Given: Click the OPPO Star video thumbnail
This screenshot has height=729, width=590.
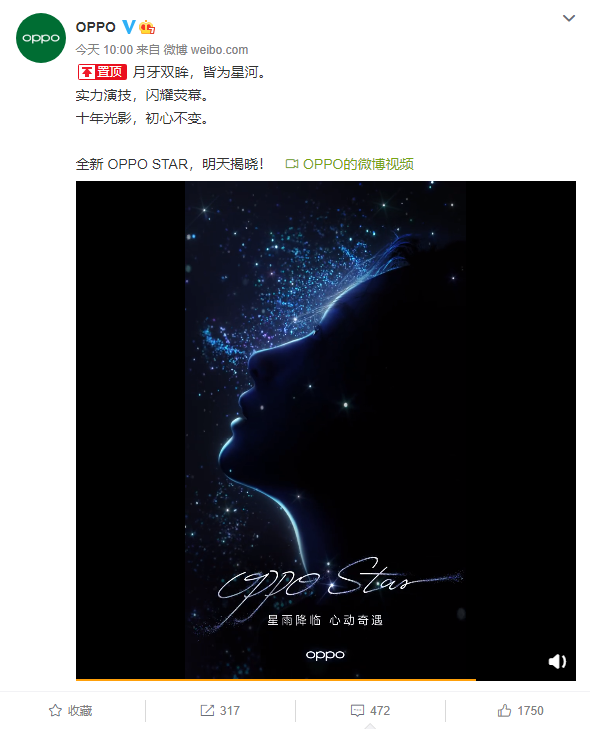Looking at the screenshot, I should click(325, 430).
